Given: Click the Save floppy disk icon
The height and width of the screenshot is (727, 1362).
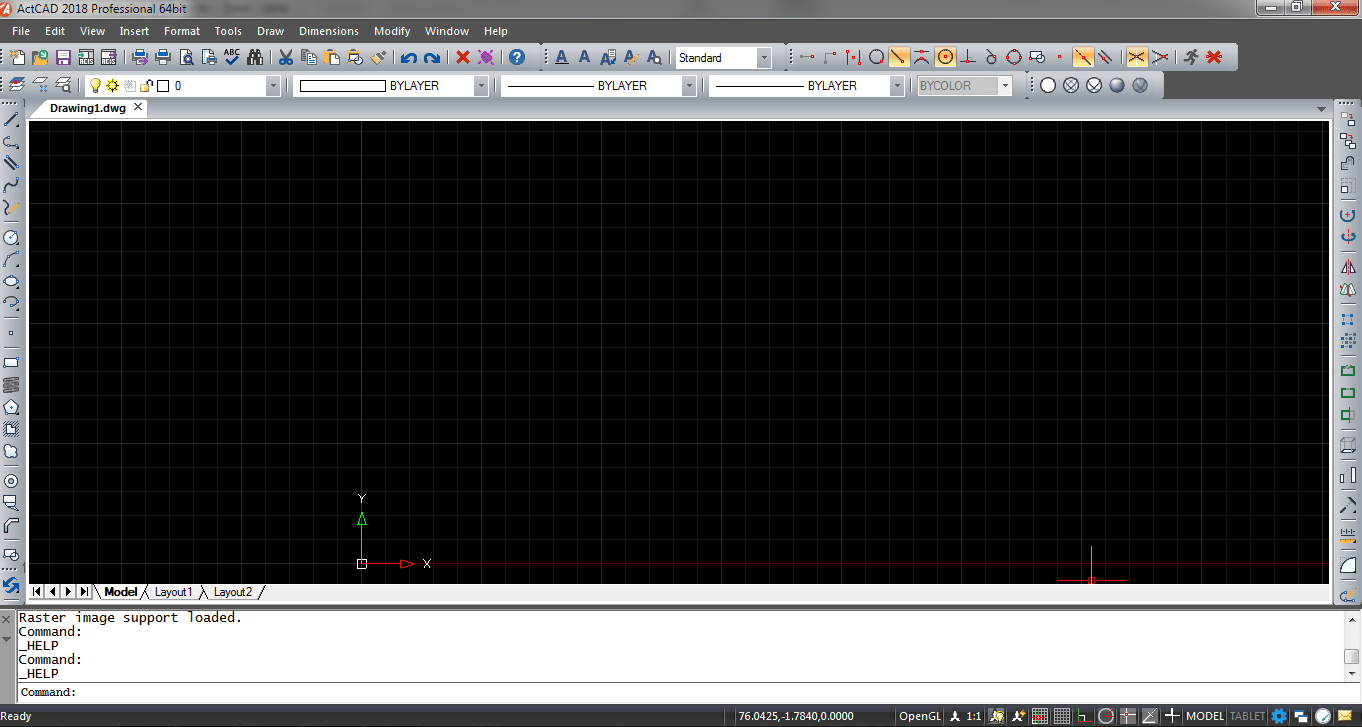Looking at the screenshot, I should [63, 58].
